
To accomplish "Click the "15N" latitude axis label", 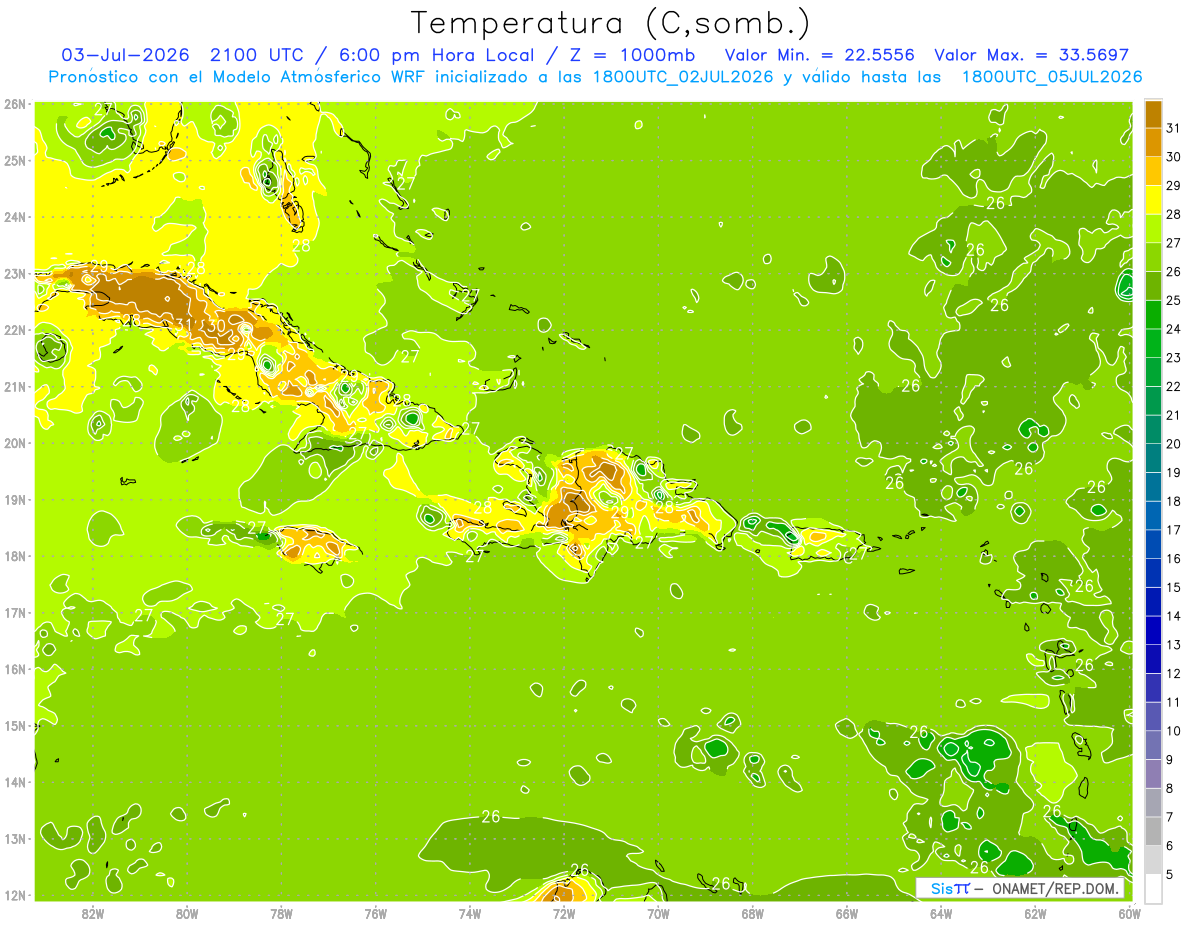I will click(x=15, y=725).
